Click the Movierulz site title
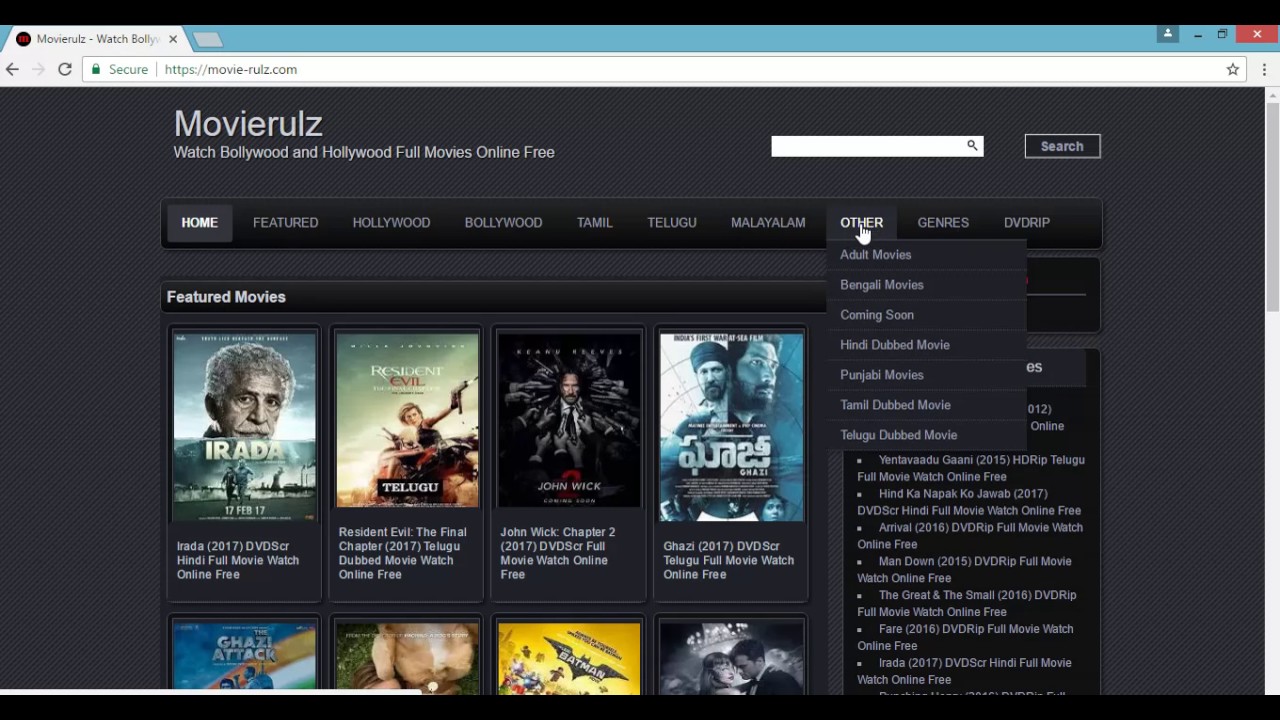The width and height of the screenshot is (1280, 720). coord(248,124)
